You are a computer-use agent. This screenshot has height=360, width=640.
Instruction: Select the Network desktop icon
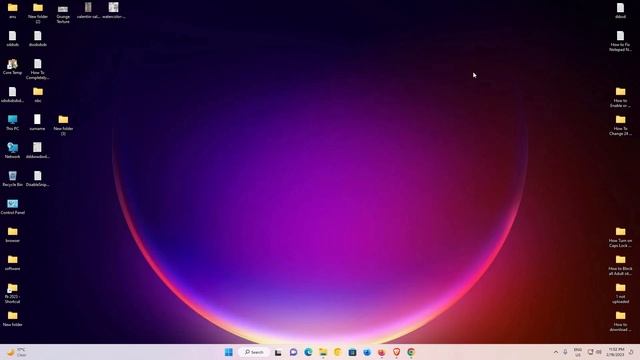[12, 151]
